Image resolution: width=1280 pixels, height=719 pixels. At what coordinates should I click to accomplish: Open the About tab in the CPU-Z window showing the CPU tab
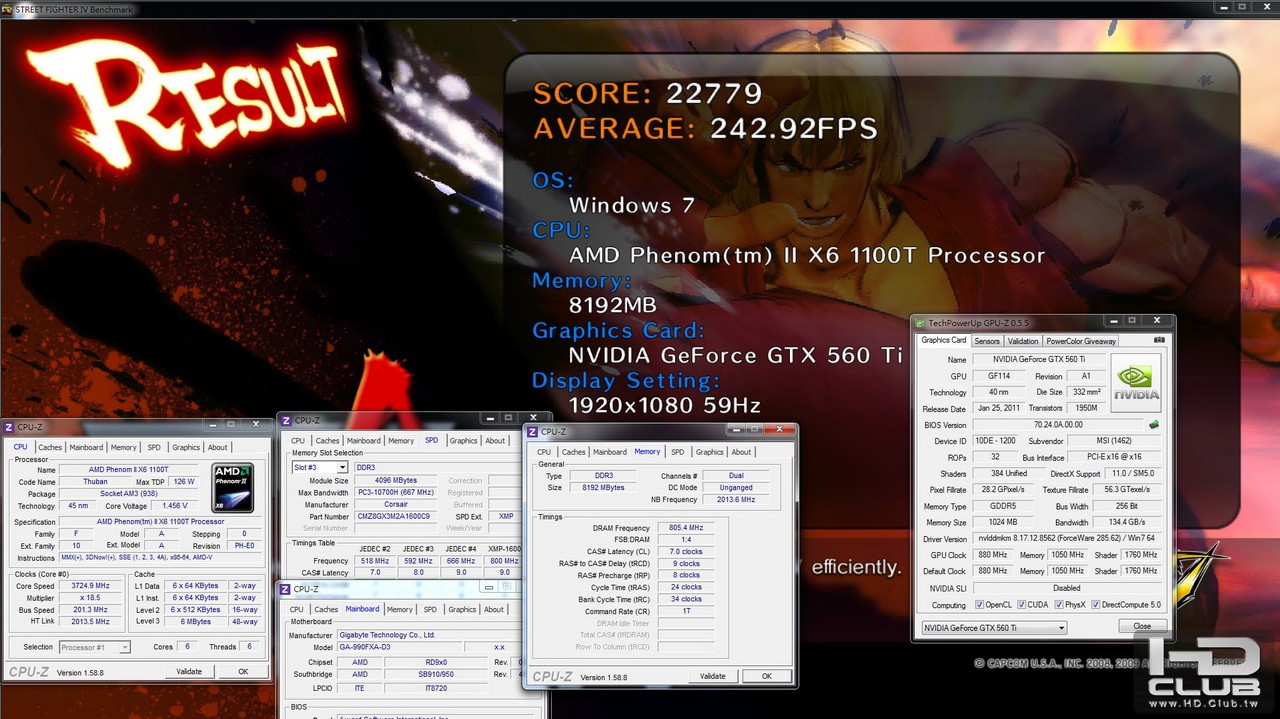pos(218,448)
